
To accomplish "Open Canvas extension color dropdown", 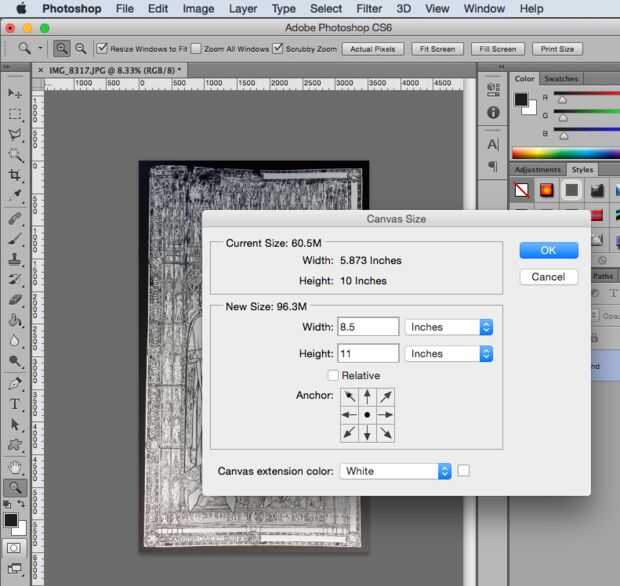I will (395, 471).
